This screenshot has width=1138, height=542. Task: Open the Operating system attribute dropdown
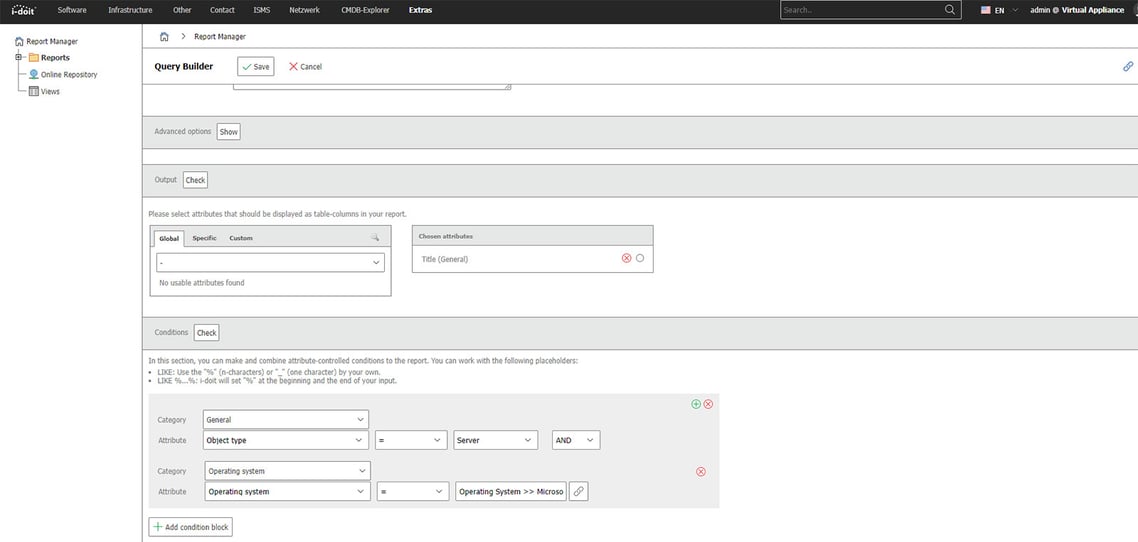click(x=287, y=491)
